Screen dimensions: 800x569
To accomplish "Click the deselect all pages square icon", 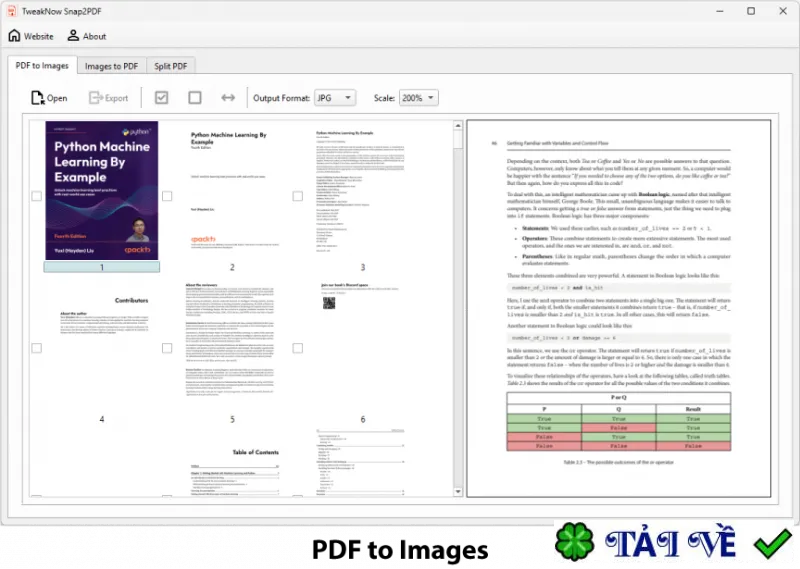I will (194, 97).
